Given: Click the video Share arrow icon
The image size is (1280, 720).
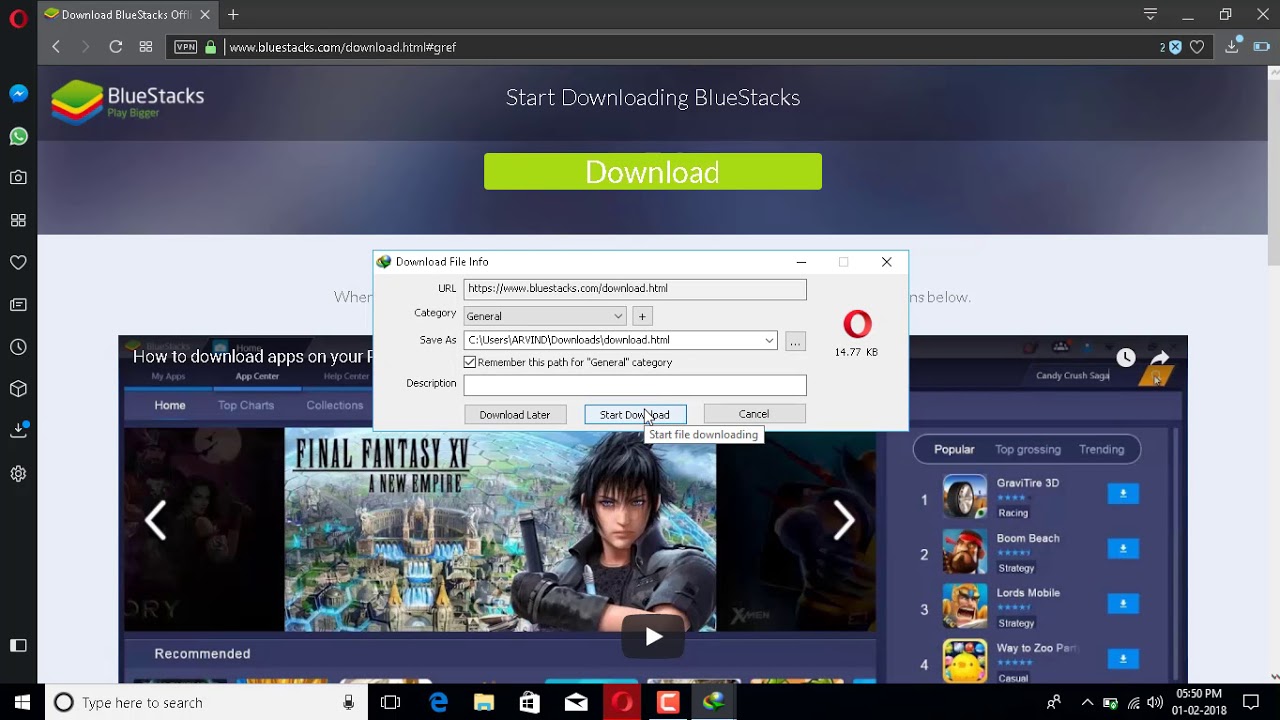Looking at the screenshot, I should click(x=1160, y=358).
